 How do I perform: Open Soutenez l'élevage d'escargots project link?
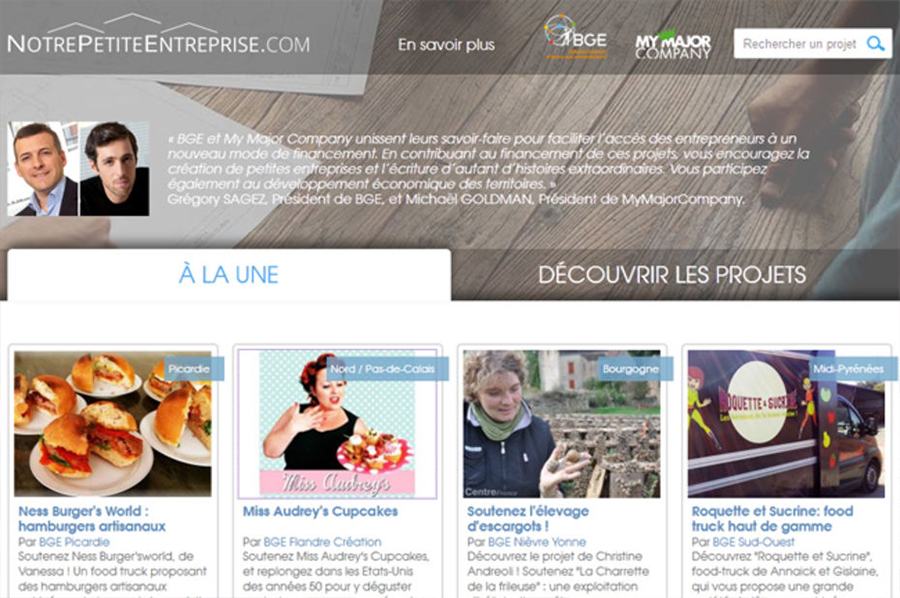point(527,519)
